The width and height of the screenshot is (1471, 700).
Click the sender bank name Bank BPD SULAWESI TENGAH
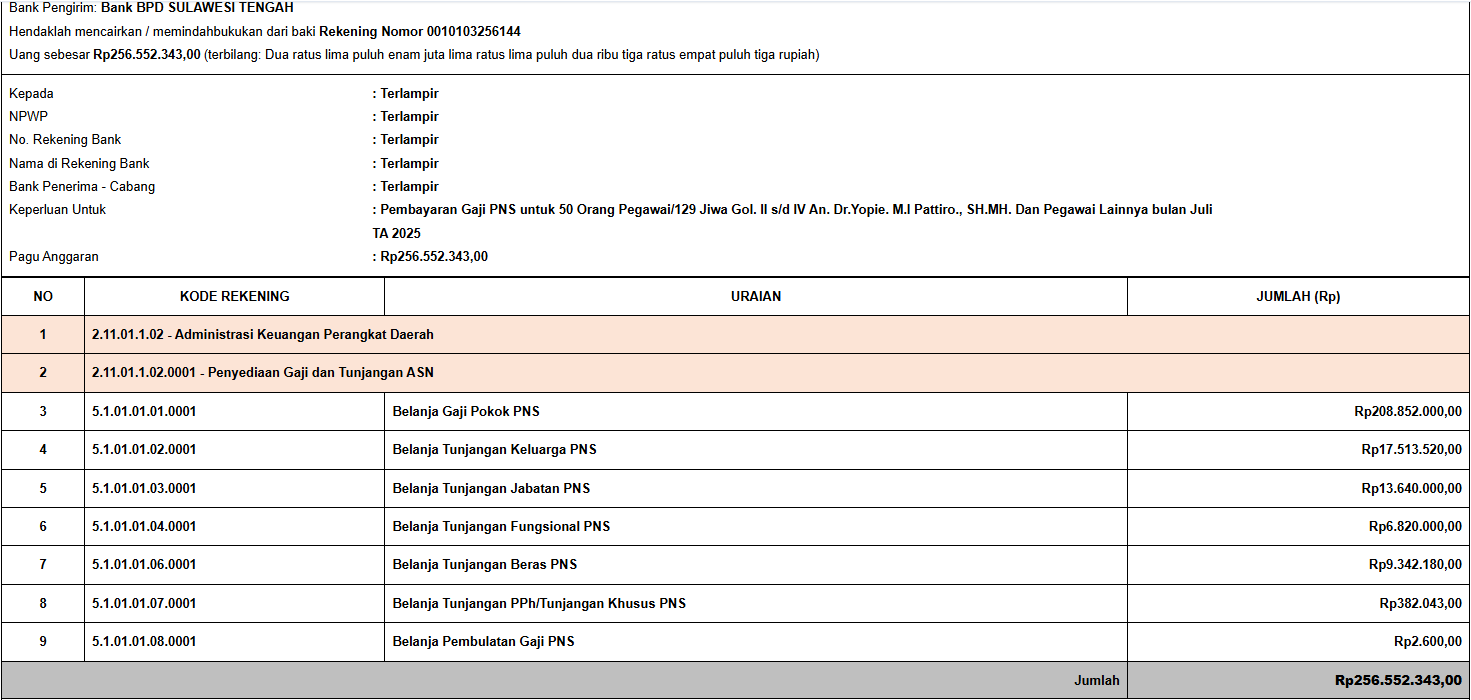tap(197, 8)
